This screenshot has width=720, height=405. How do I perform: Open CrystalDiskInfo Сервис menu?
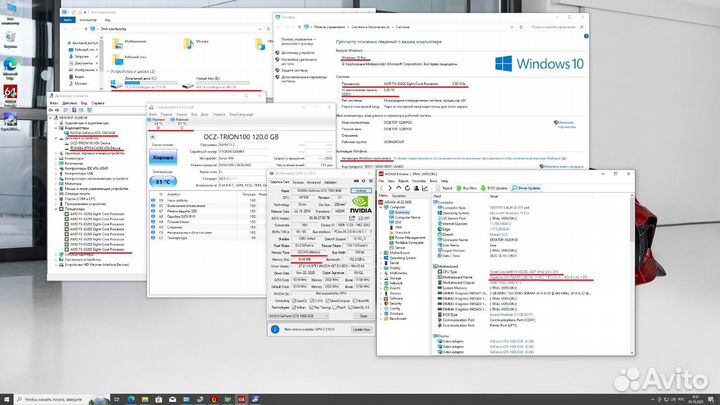tap(181, 114)
